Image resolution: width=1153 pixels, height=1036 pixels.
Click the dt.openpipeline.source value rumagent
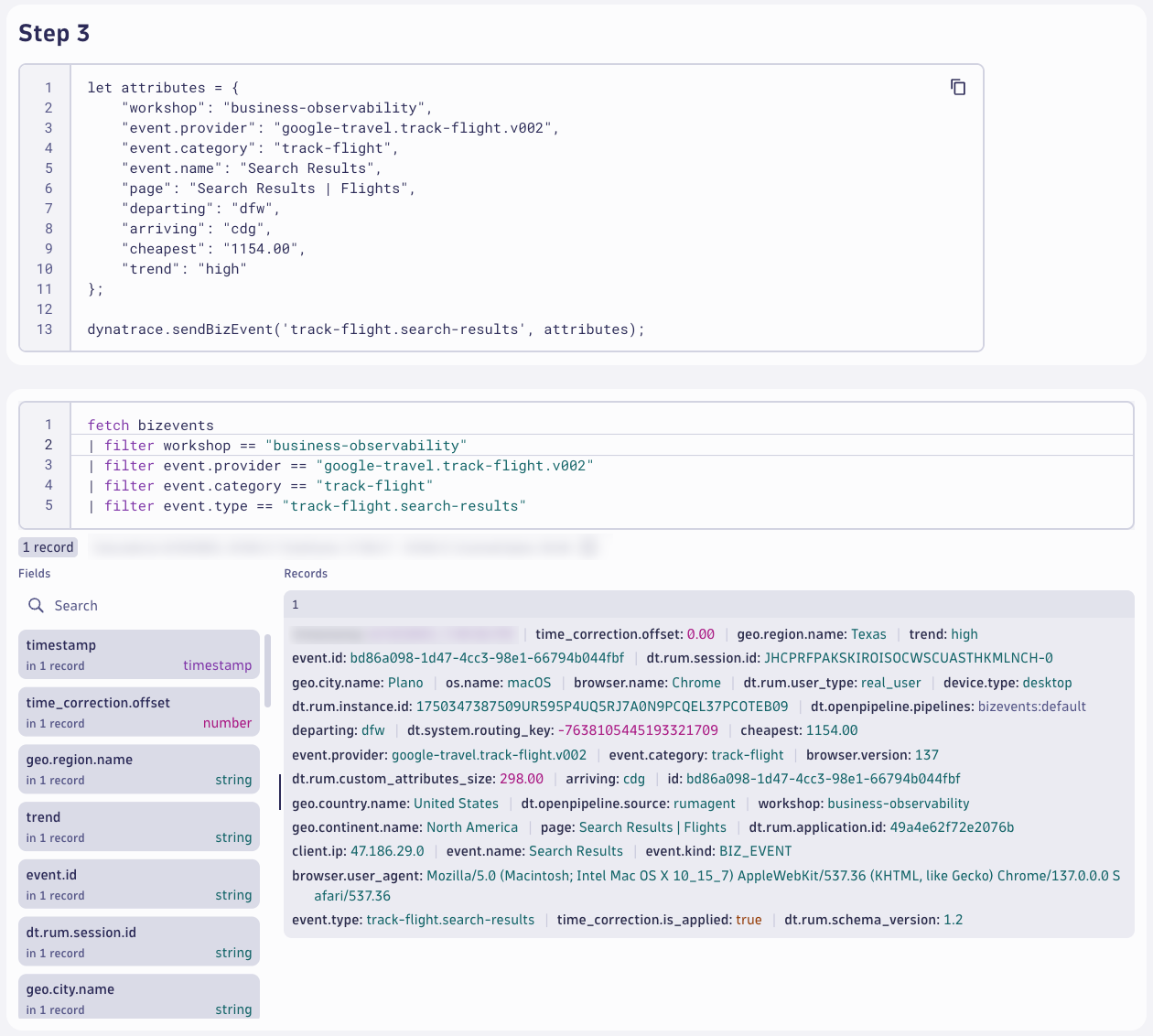click(x=705, y=804)
